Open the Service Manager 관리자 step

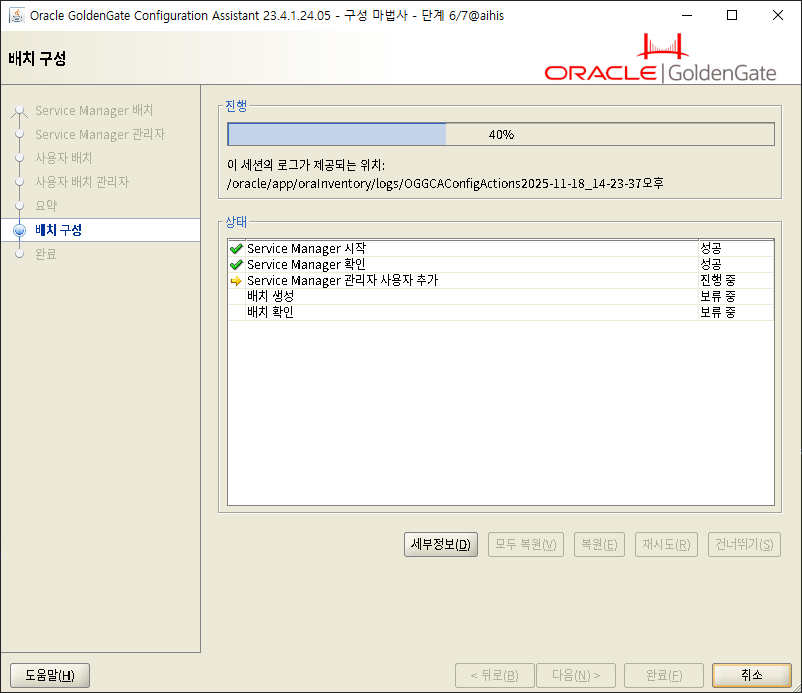pyautogui.click(x=100, y=135)
